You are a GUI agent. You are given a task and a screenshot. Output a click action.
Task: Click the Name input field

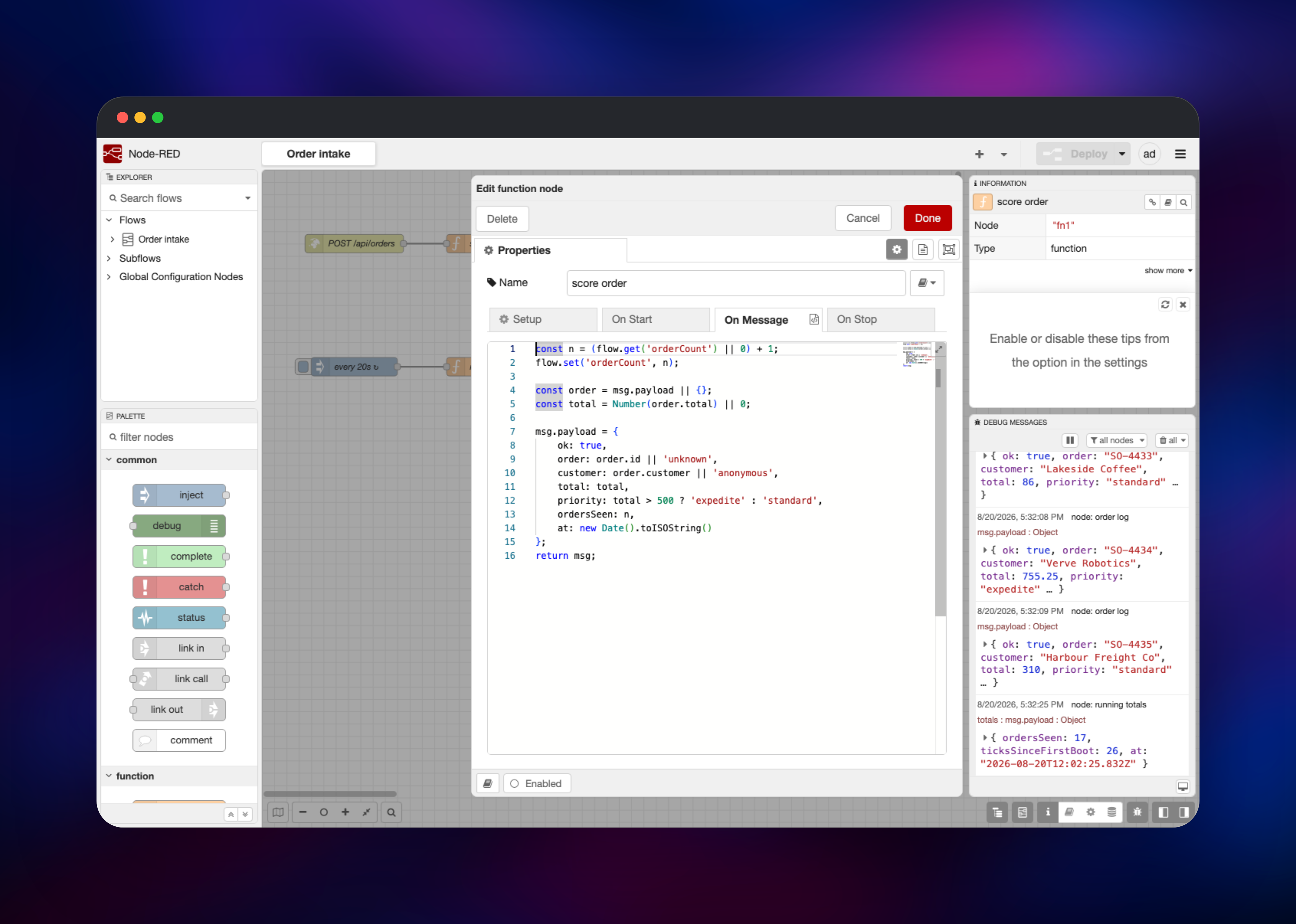click(736, 283)
